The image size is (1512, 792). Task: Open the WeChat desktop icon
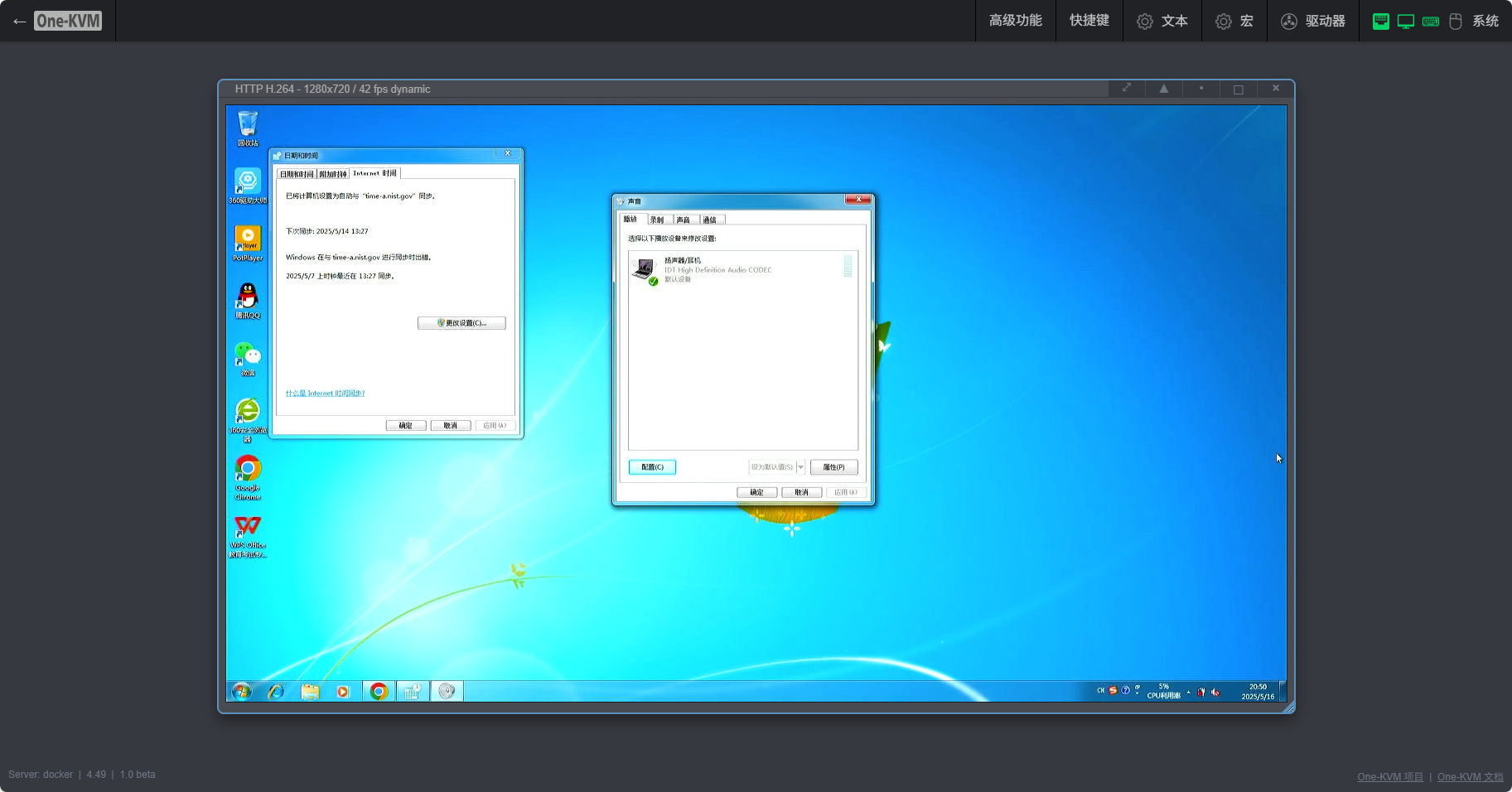pos(248,355)
